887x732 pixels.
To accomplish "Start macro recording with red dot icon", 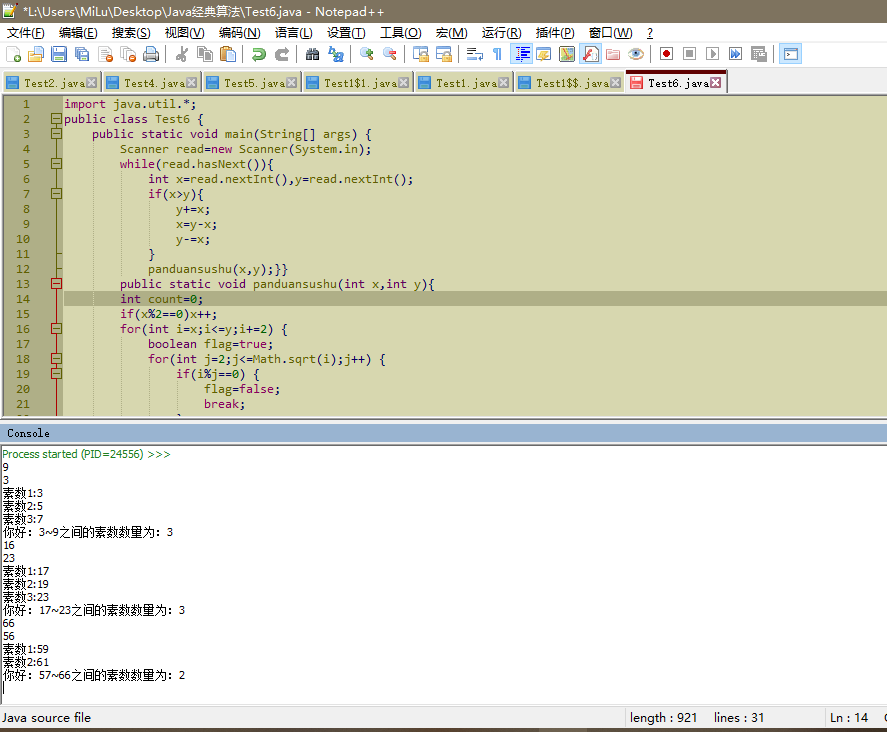I will click(x=666, y=54).
